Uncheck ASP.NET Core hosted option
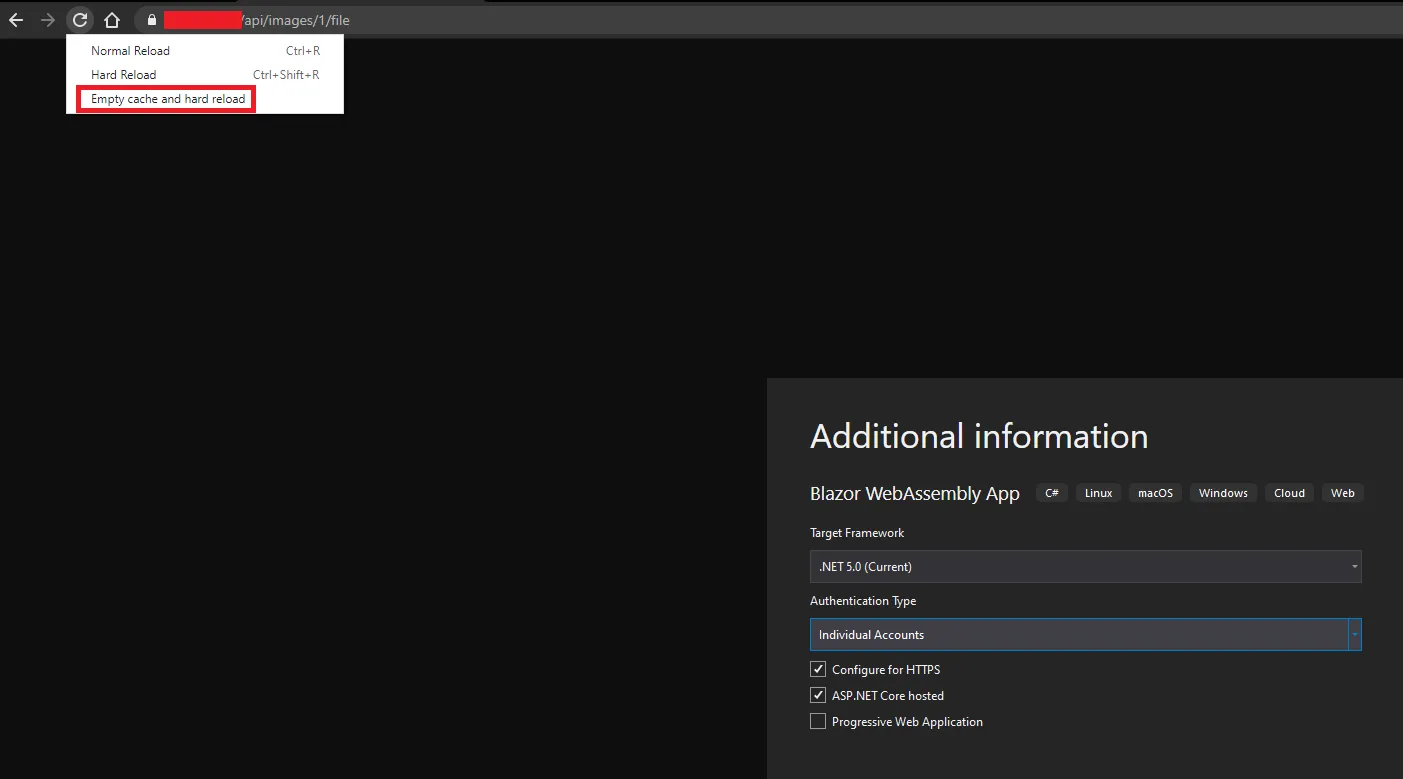The height and width of the screenshot is (779, 1403). [x=818, y=696]
